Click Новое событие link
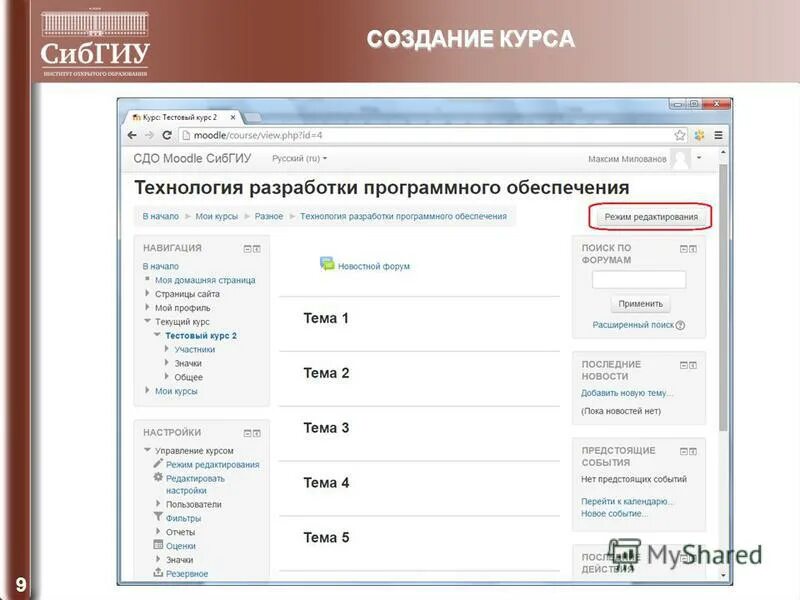The image size is (800, 600). tap(614, 514)
